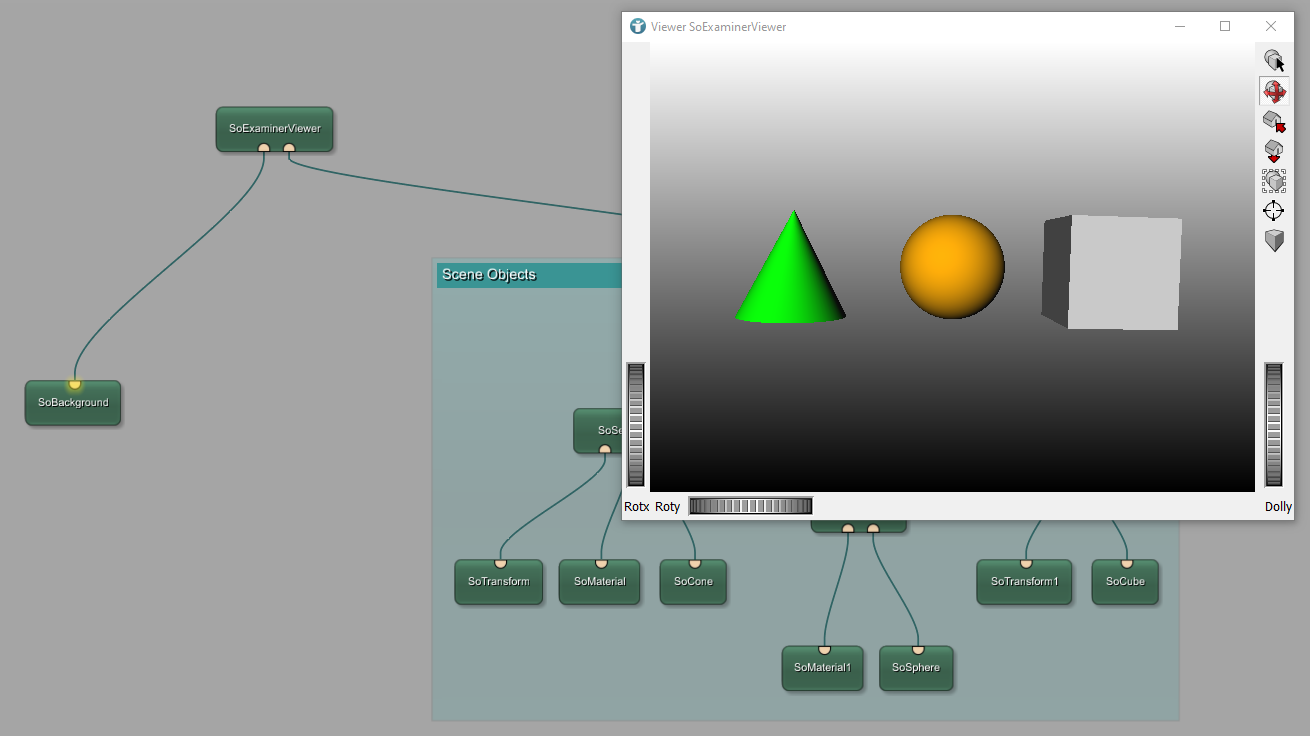Click the Dolly thumbwheel
Image resolution: width=1310 pixels, height=736 pixels.
point(1273,425)
